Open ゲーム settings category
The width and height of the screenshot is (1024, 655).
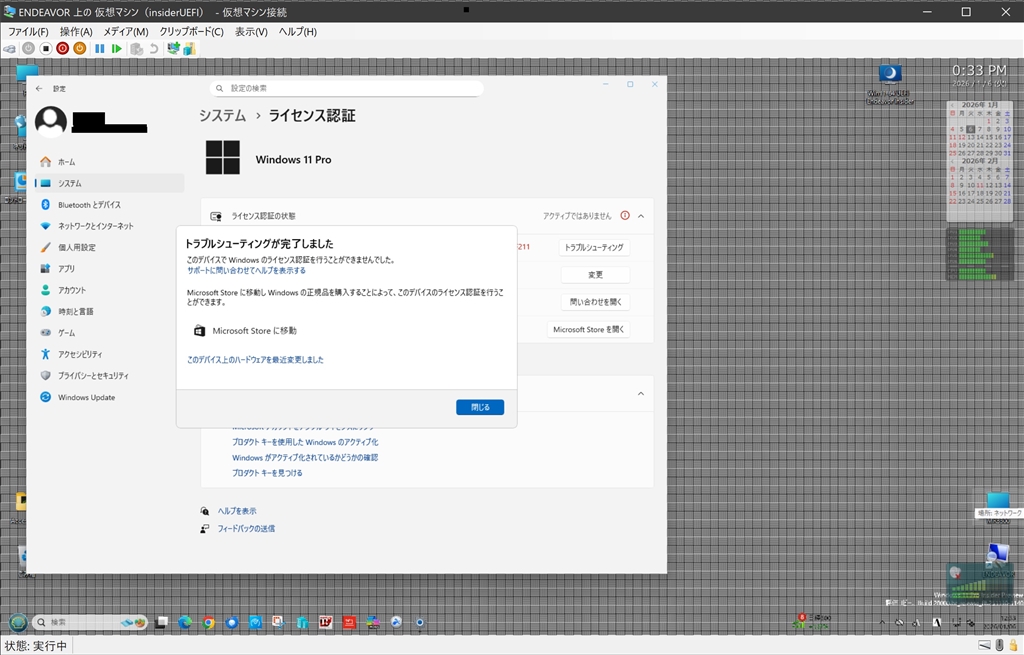[108, 333]
